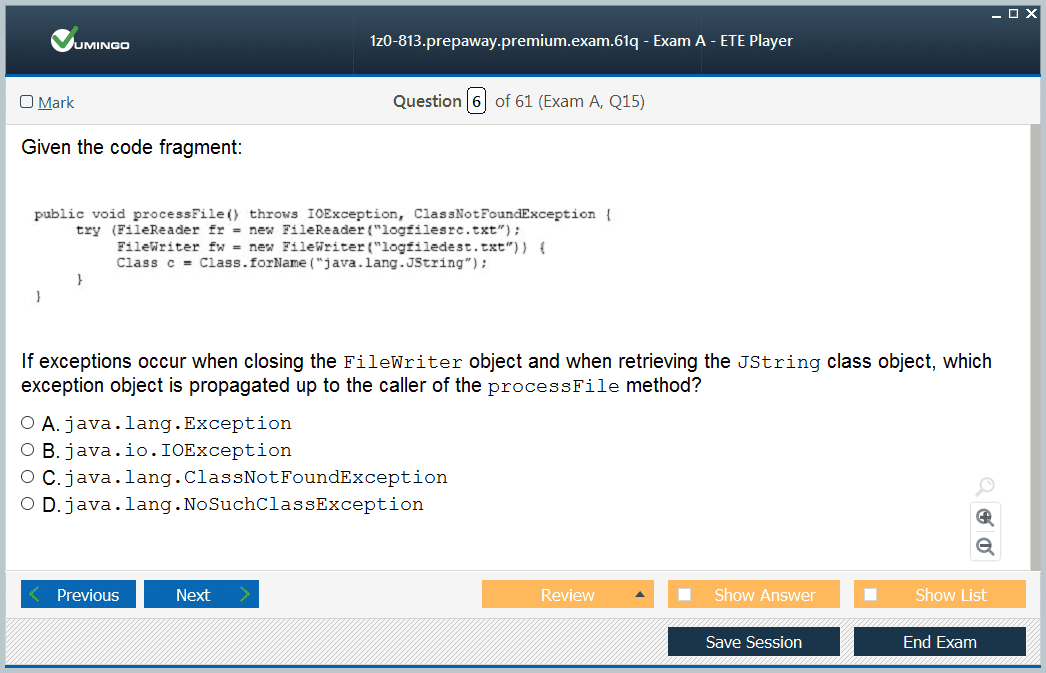Close the ETE Player window
The width and height of the screenshot is (1046, 673).
point(1031,13)
